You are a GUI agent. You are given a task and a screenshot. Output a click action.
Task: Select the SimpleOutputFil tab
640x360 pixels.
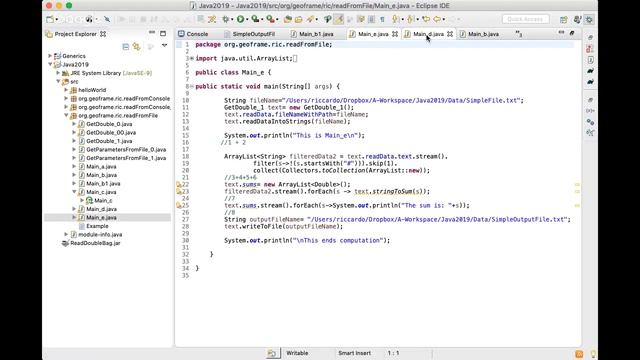pyautogui.click(x=250, y=34)
